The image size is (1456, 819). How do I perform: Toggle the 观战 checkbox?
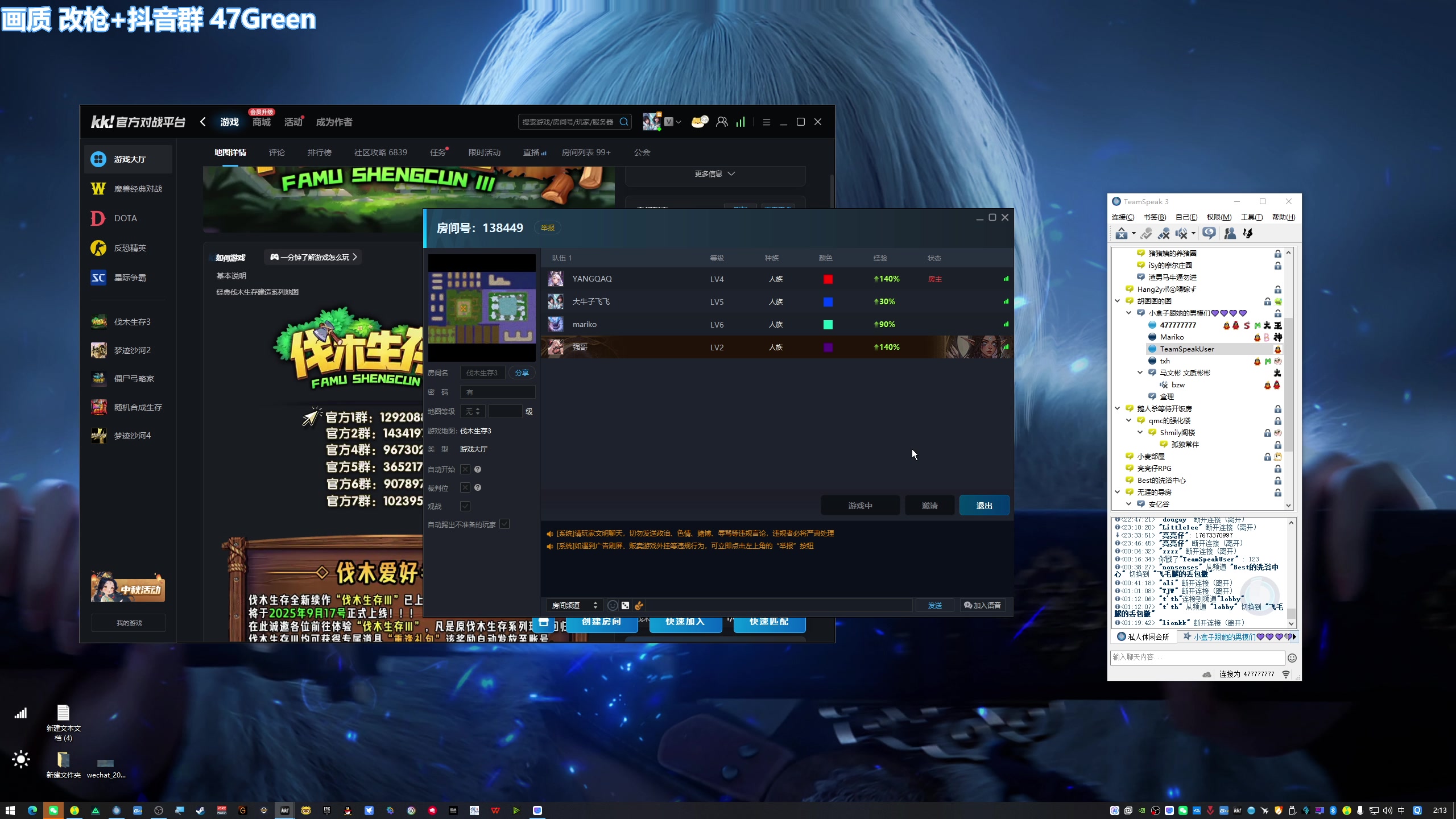click(x=465, y=506)
